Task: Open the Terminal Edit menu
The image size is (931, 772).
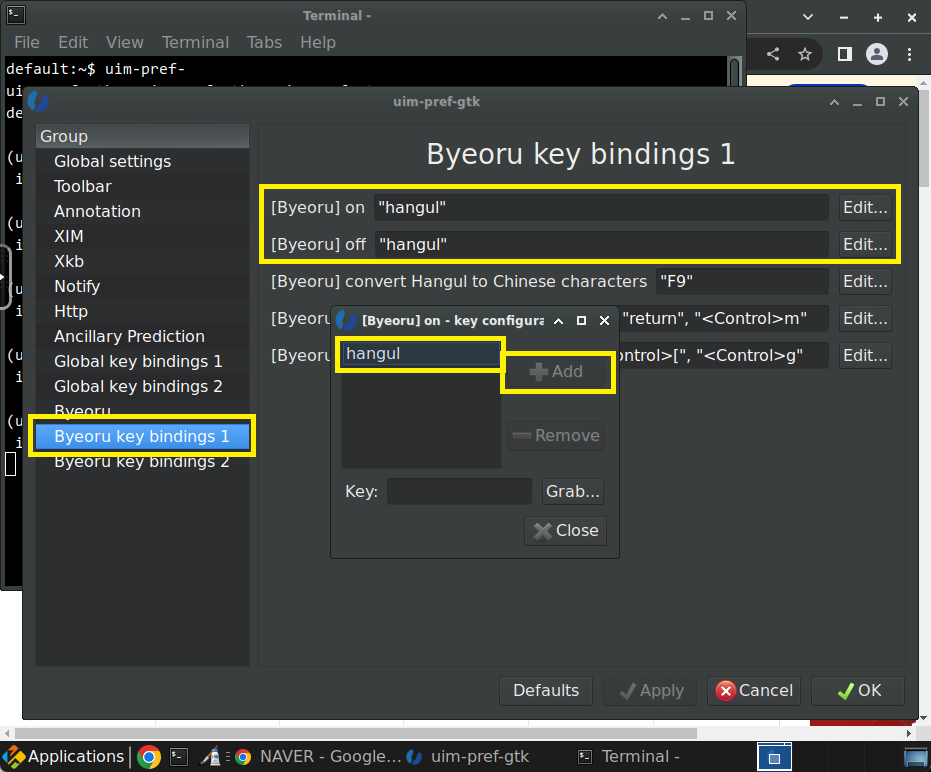Action: point(73,43)
